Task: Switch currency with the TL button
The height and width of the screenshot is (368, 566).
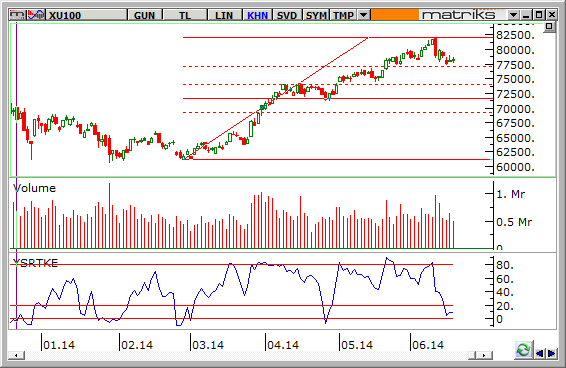Action: click(x=185, y=15)
